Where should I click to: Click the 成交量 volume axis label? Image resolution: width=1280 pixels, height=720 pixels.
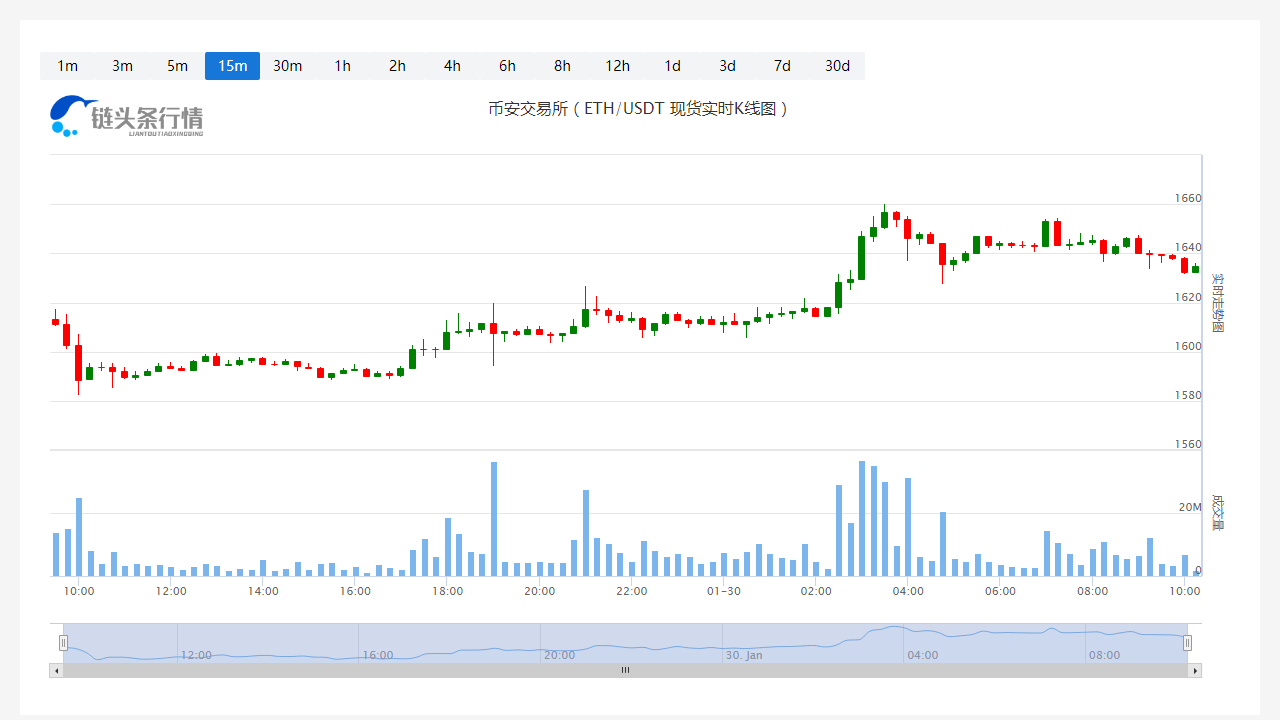point(1217,511)
